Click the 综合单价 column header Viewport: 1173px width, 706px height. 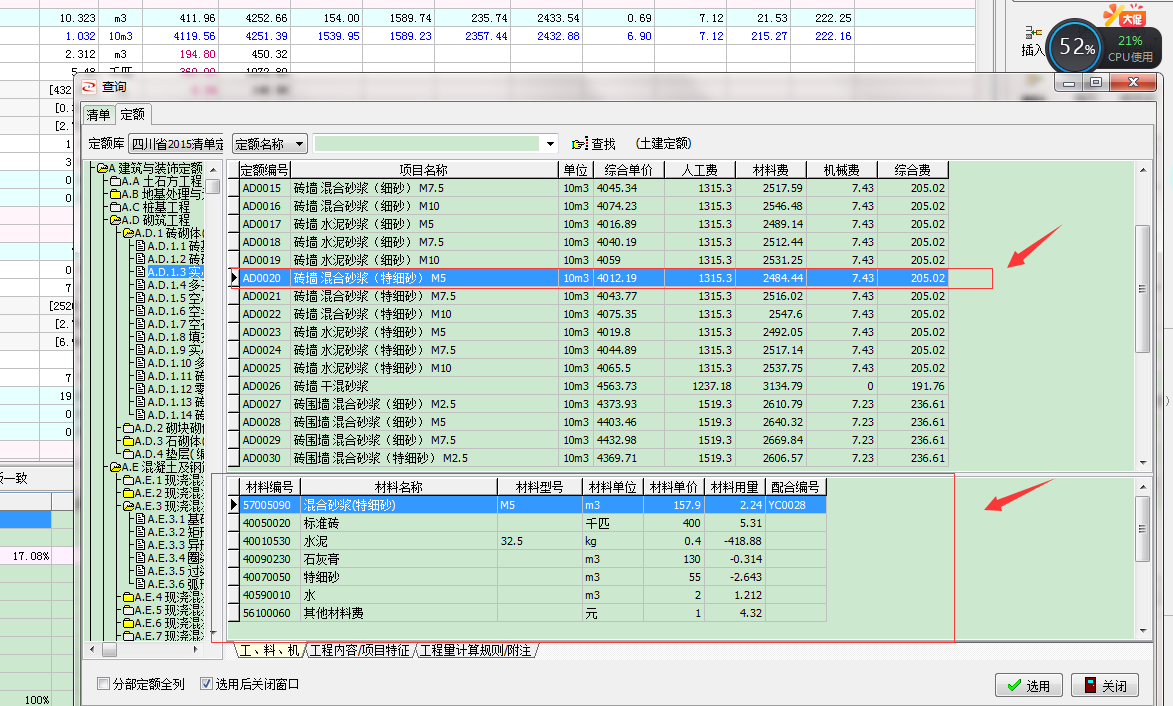click(628, 170)
